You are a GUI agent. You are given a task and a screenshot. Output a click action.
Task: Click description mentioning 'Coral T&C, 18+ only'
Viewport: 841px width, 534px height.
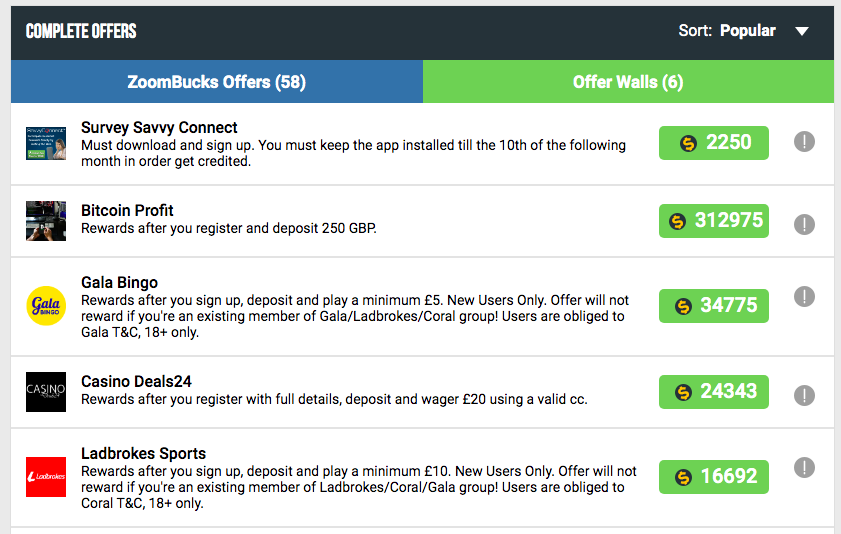(x=358, y=487)
